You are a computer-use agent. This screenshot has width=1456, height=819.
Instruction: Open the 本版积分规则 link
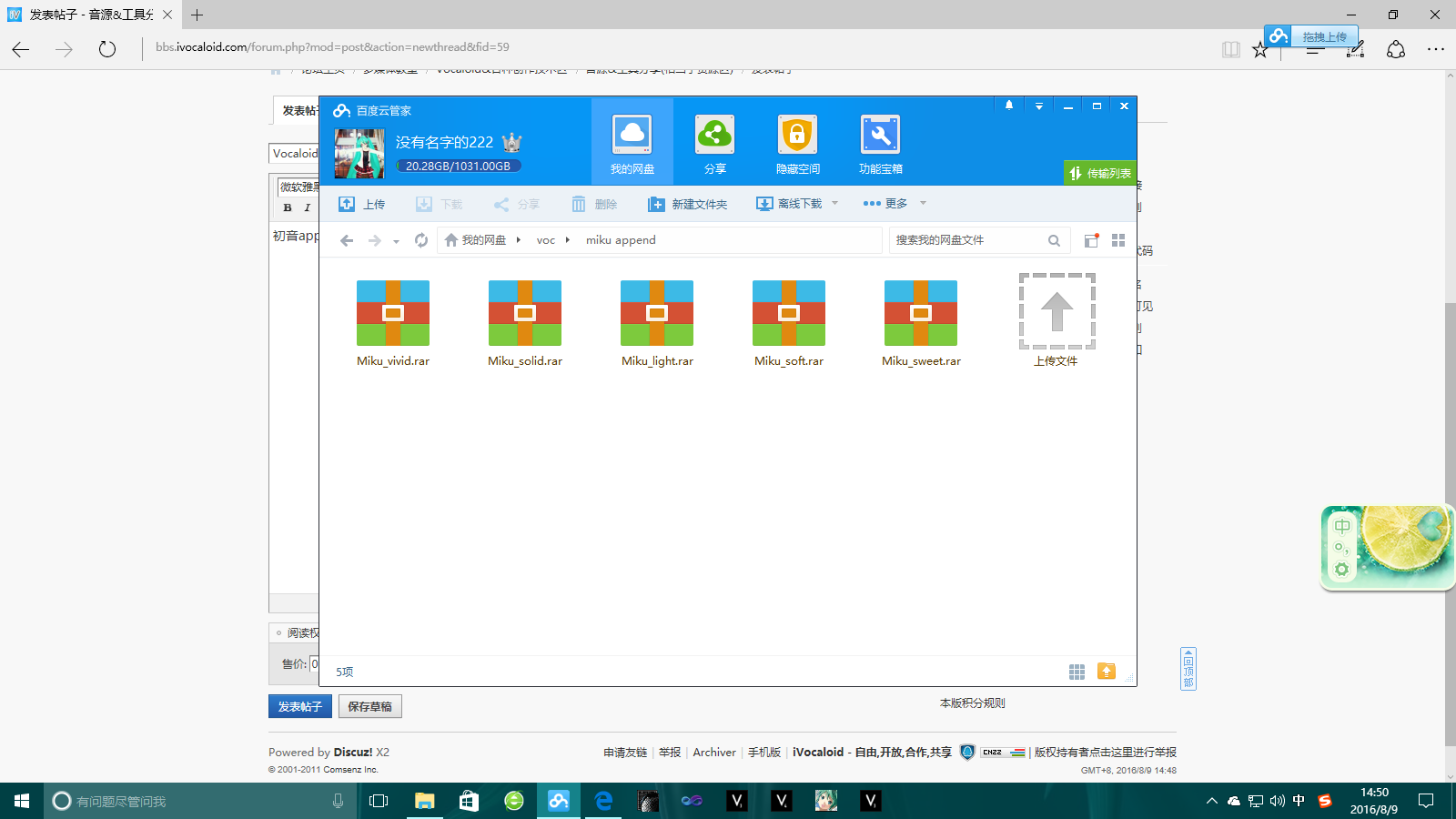972,703
